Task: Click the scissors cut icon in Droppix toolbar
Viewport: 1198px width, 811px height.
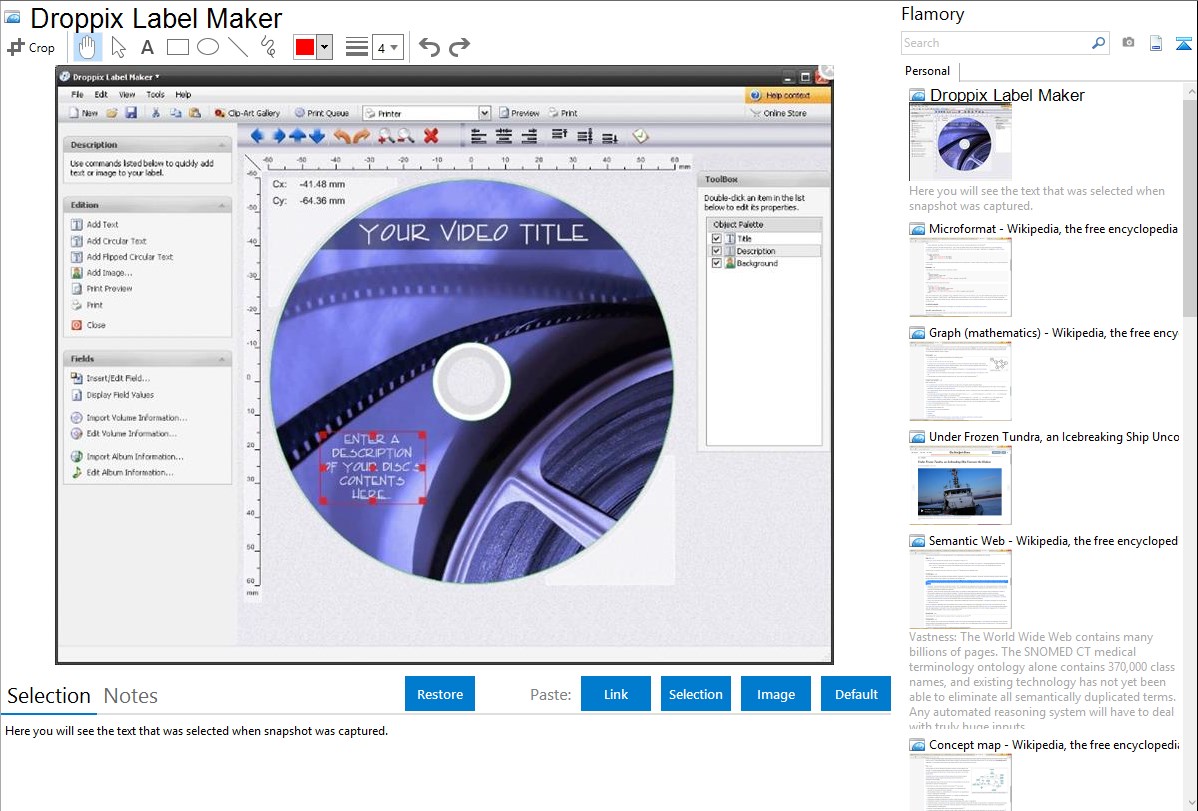Action: click(156, 113)
